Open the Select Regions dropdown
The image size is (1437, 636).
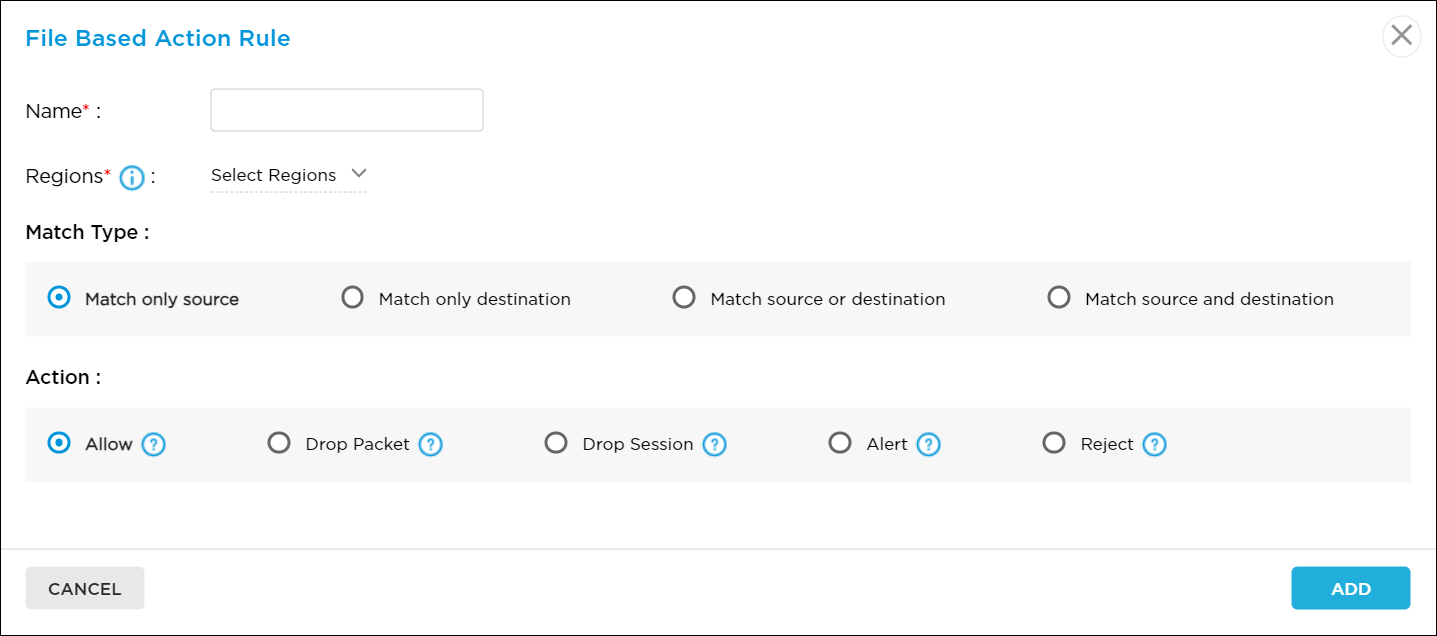(x=272, y=175)
